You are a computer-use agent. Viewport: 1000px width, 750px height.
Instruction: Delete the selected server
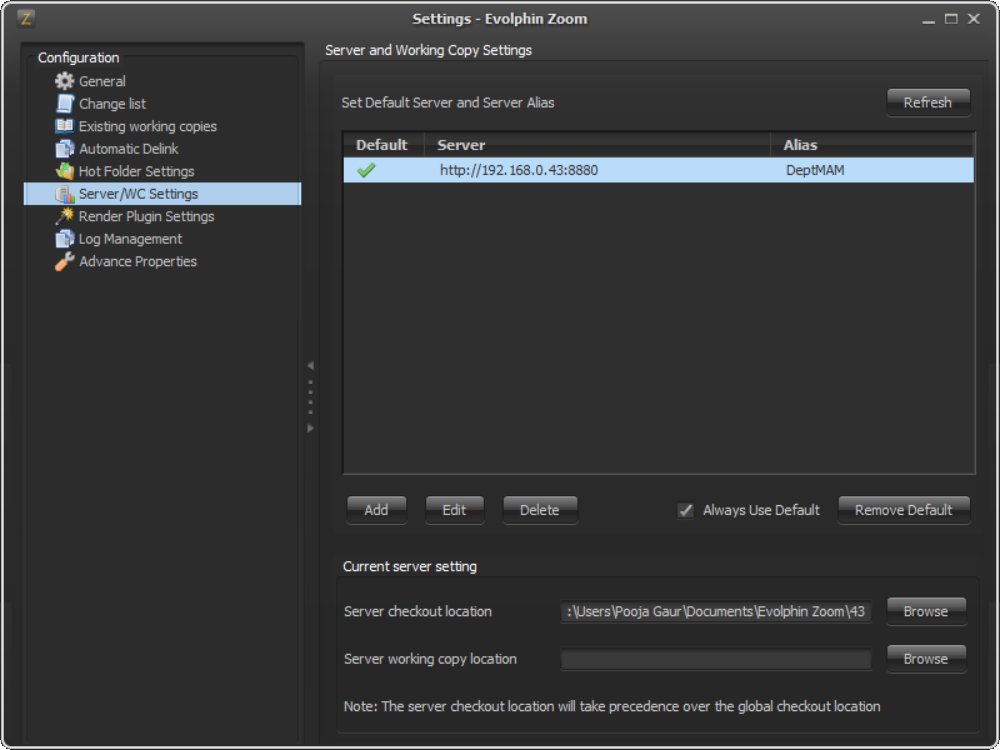pyautogui.click(x=540, y=510)
